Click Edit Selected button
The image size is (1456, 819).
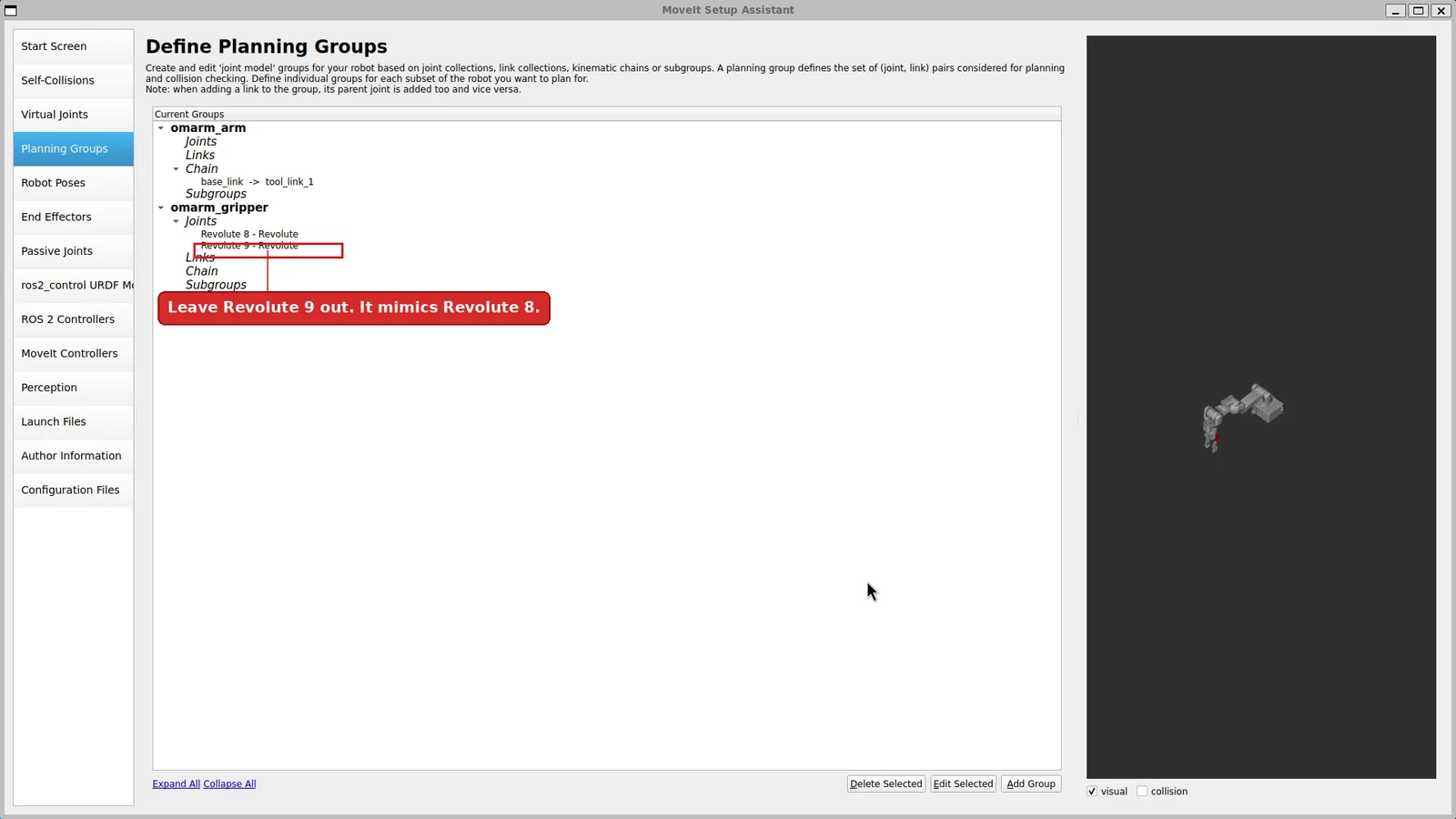click(963, 784)
